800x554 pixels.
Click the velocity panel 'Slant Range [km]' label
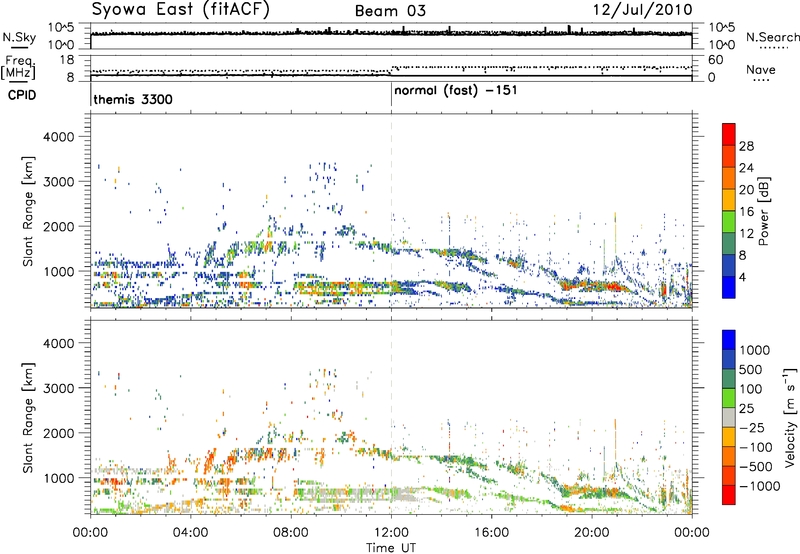tap(28, 417)
